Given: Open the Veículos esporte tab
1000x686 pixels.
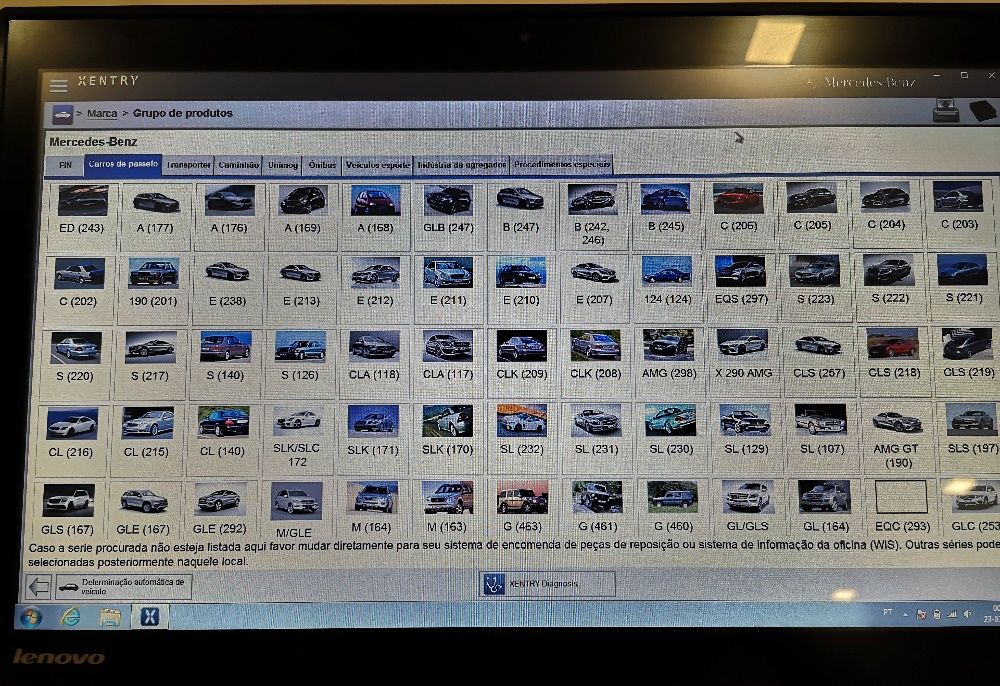Looking at the screenshot, I should coord(378,165).
